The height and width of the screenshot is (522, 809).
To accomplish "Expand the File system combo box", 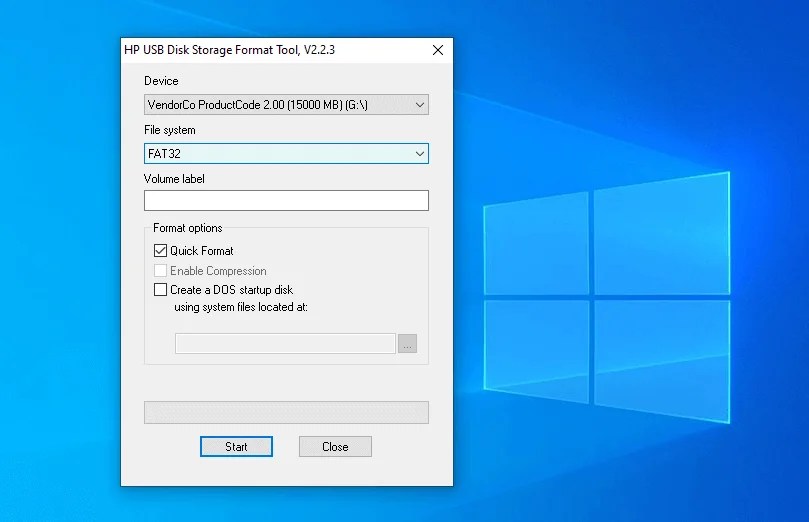I will 286,154.
